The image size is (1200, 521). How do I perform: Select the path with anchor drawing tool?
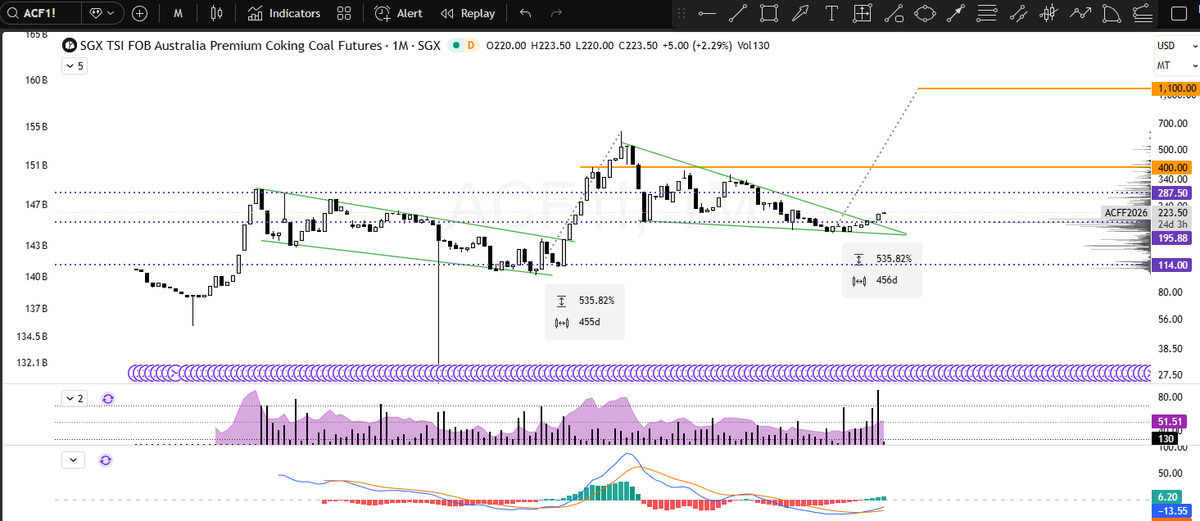click(x=893, y=14)
